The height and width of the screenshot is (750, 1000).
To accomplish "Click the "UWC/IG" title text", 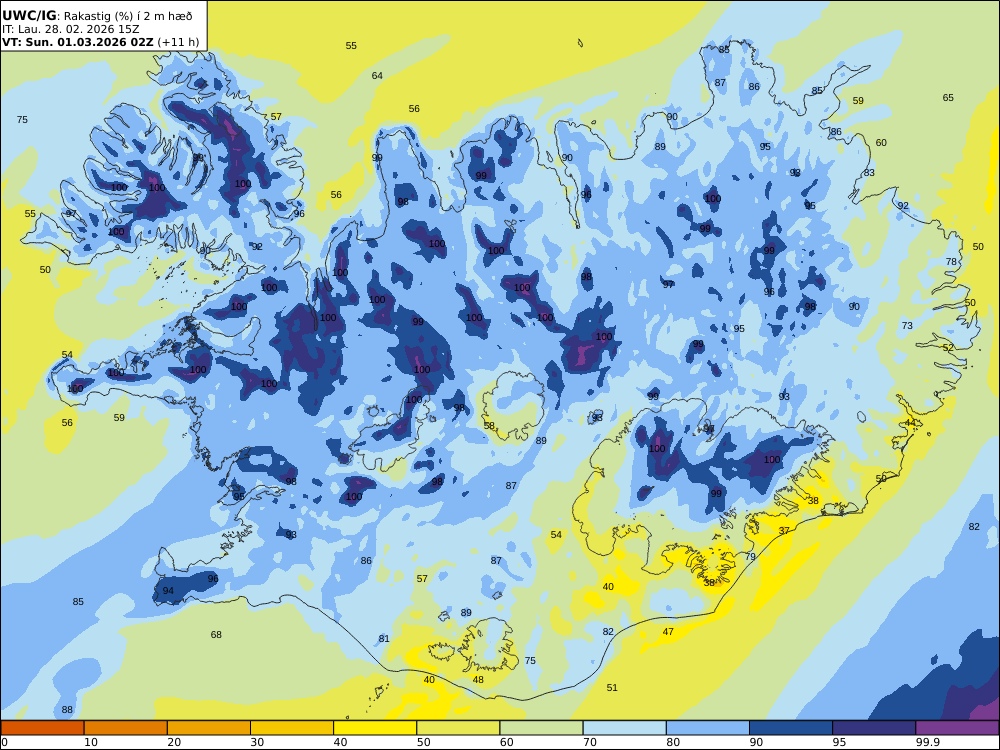I will pos(29,16).
